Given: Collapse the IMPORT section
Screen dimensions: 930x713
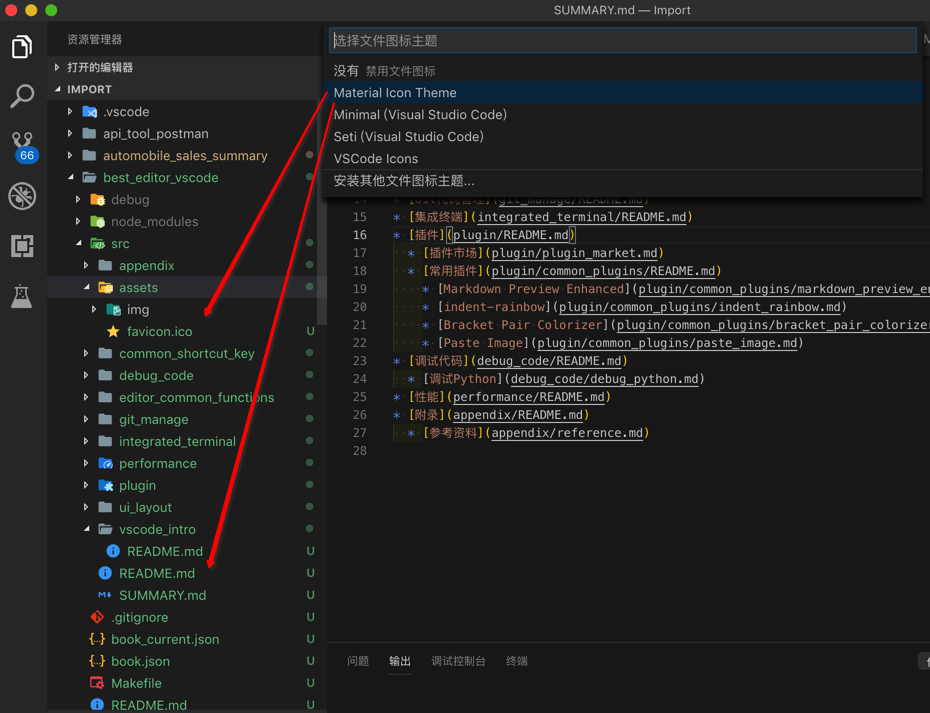Looking at the screenshot, I should tap(58, 89).
